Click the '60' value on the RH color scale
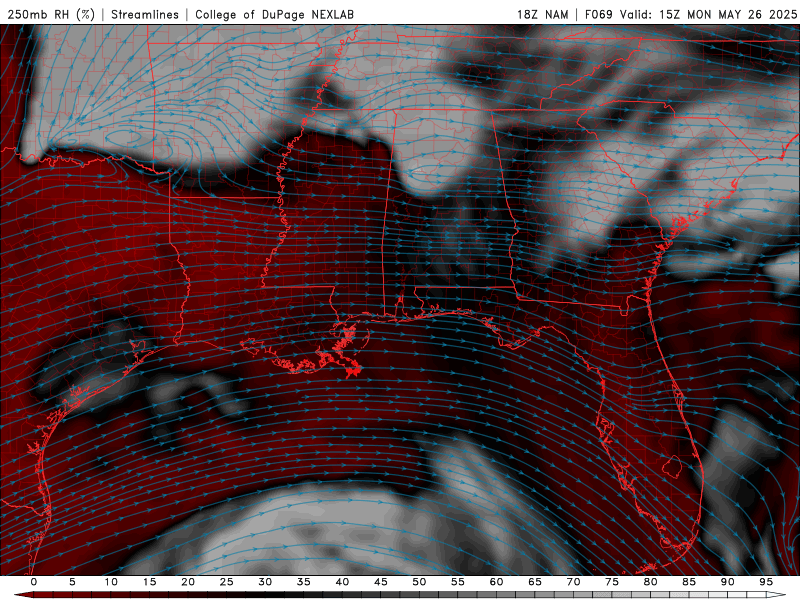This screenshot has height=600, width=800. (x=496, y=582)
